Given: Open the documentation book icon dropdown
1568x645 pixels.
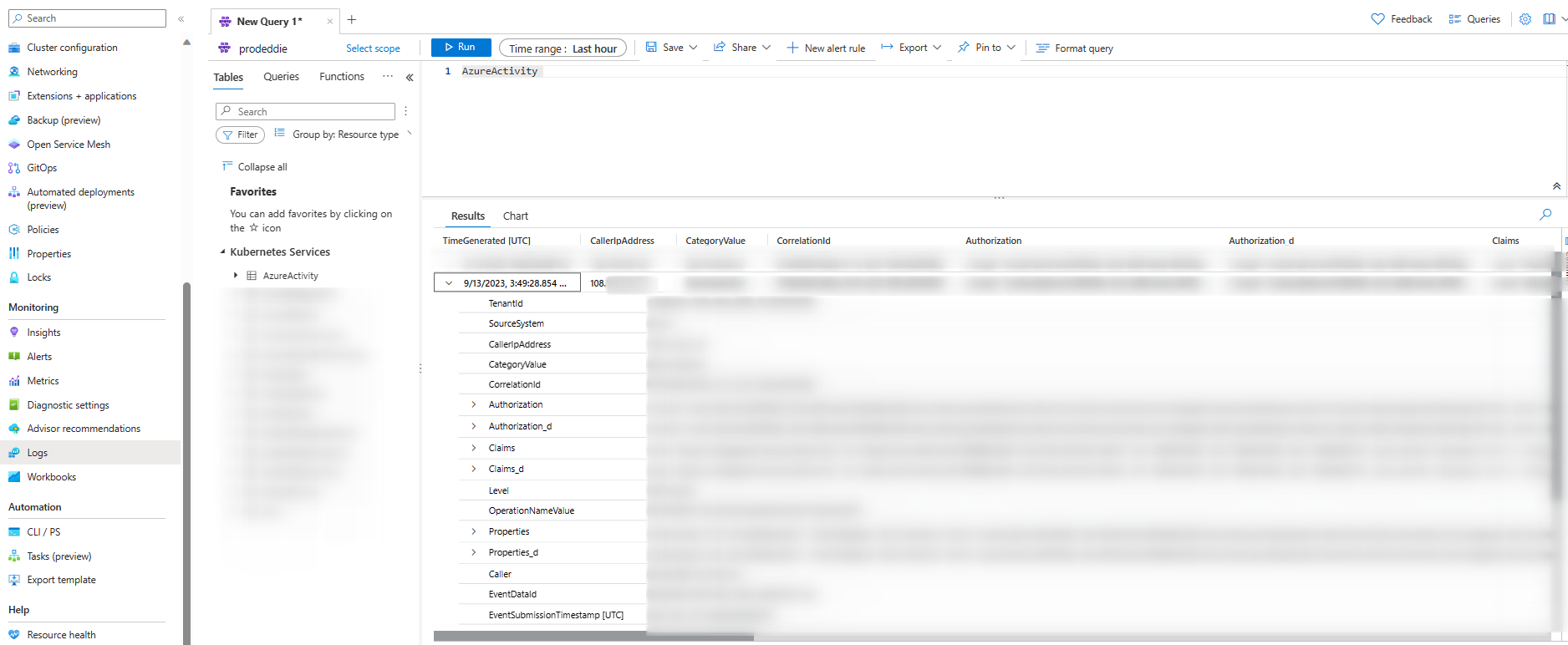Looking at the screenshot, I should [x=1554, y=19].
